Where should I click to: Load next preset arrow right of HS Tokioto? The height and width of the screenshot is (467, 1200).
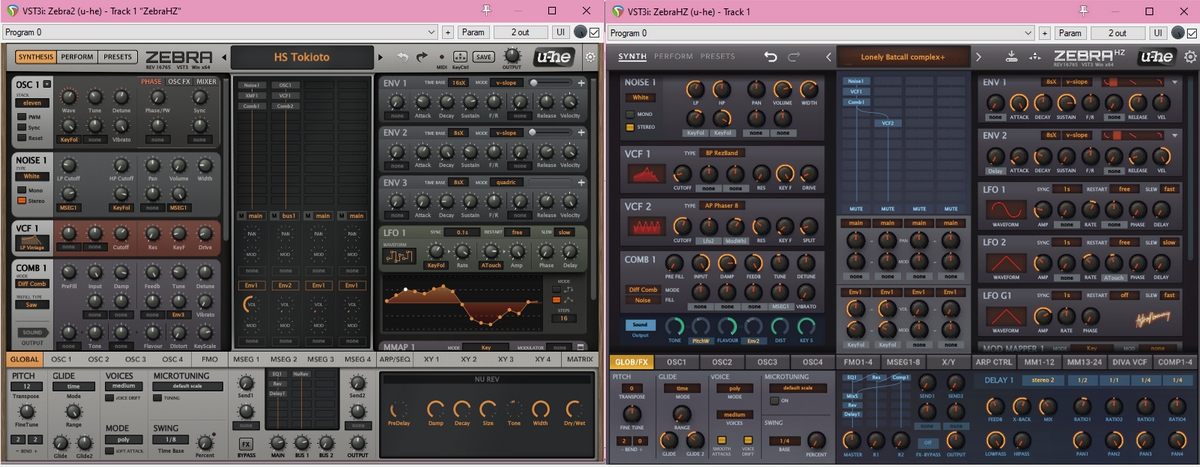point(382,57)
